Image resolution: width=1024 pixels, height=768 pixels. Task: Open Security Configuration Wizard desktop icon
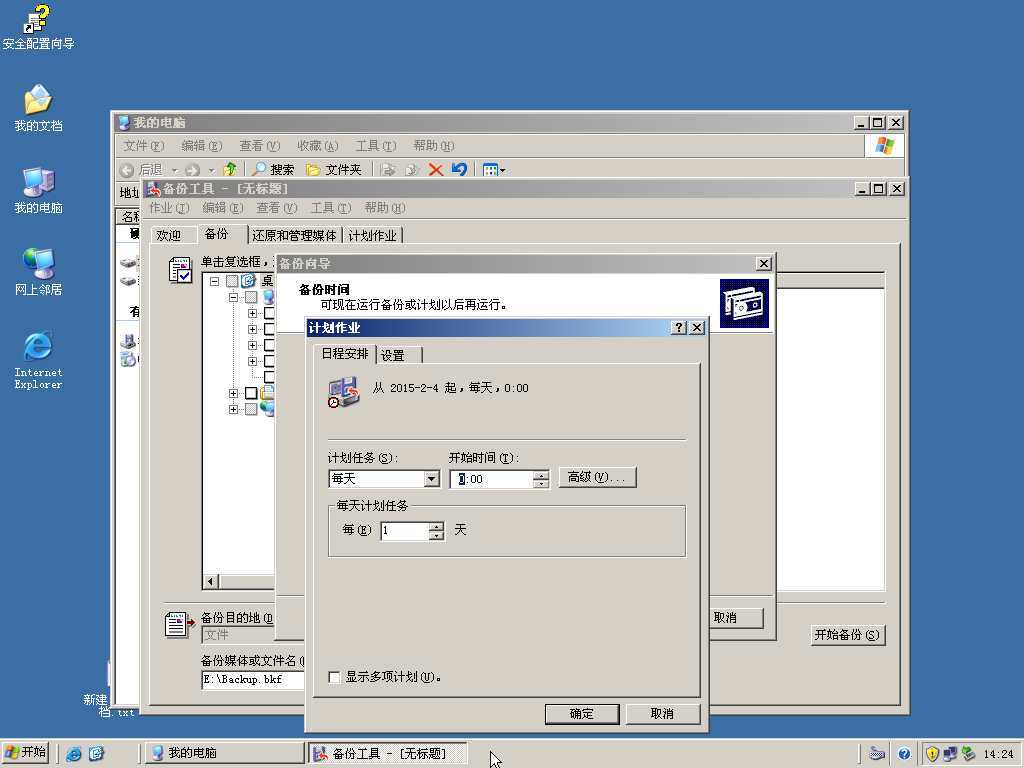38,27
